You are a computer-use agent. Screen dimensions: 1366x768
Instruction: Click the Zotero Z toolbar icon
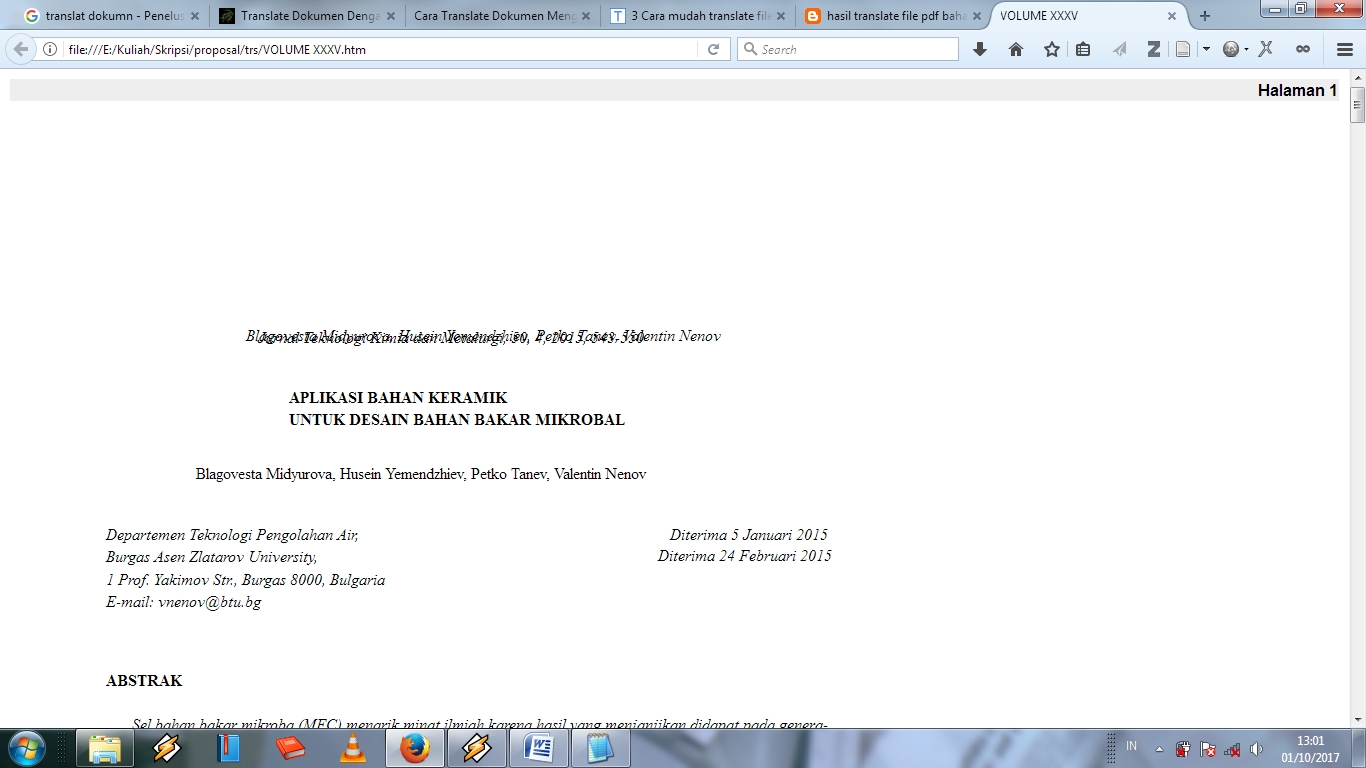pyautogui.click(x=1153, y=49)
